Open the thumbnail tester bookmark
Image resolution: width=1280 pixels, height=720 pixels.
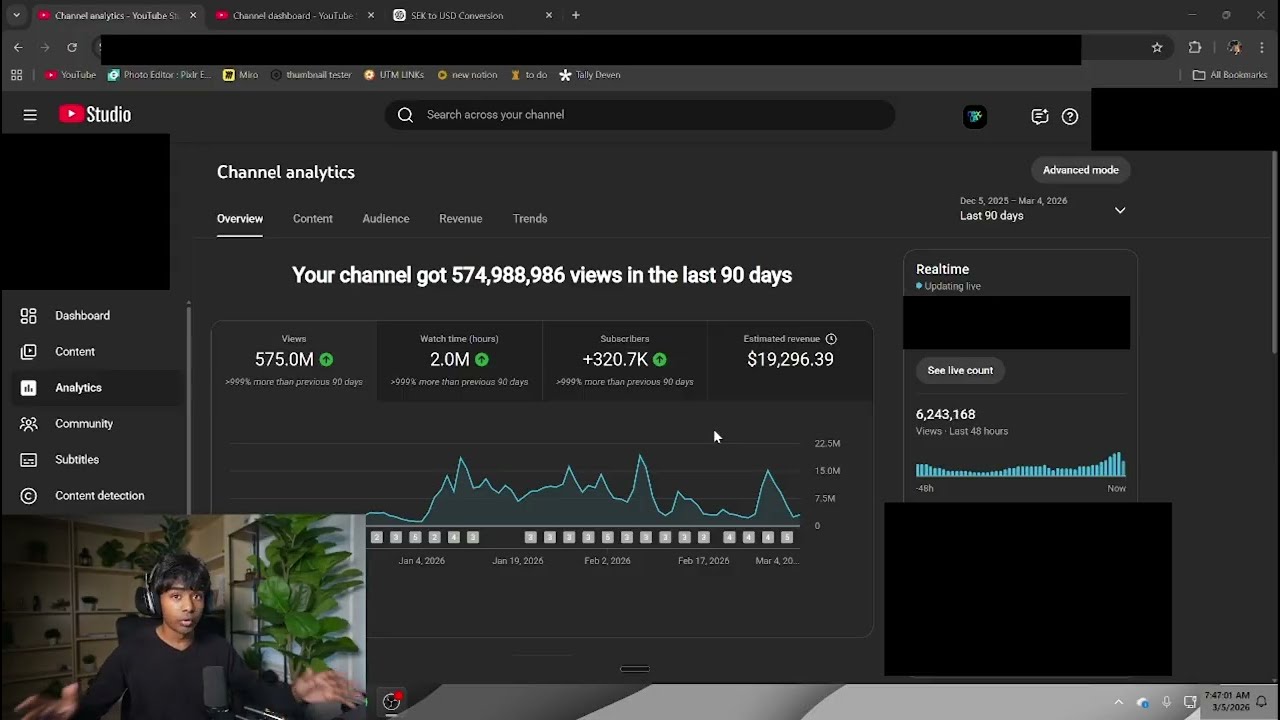[311, 75]
